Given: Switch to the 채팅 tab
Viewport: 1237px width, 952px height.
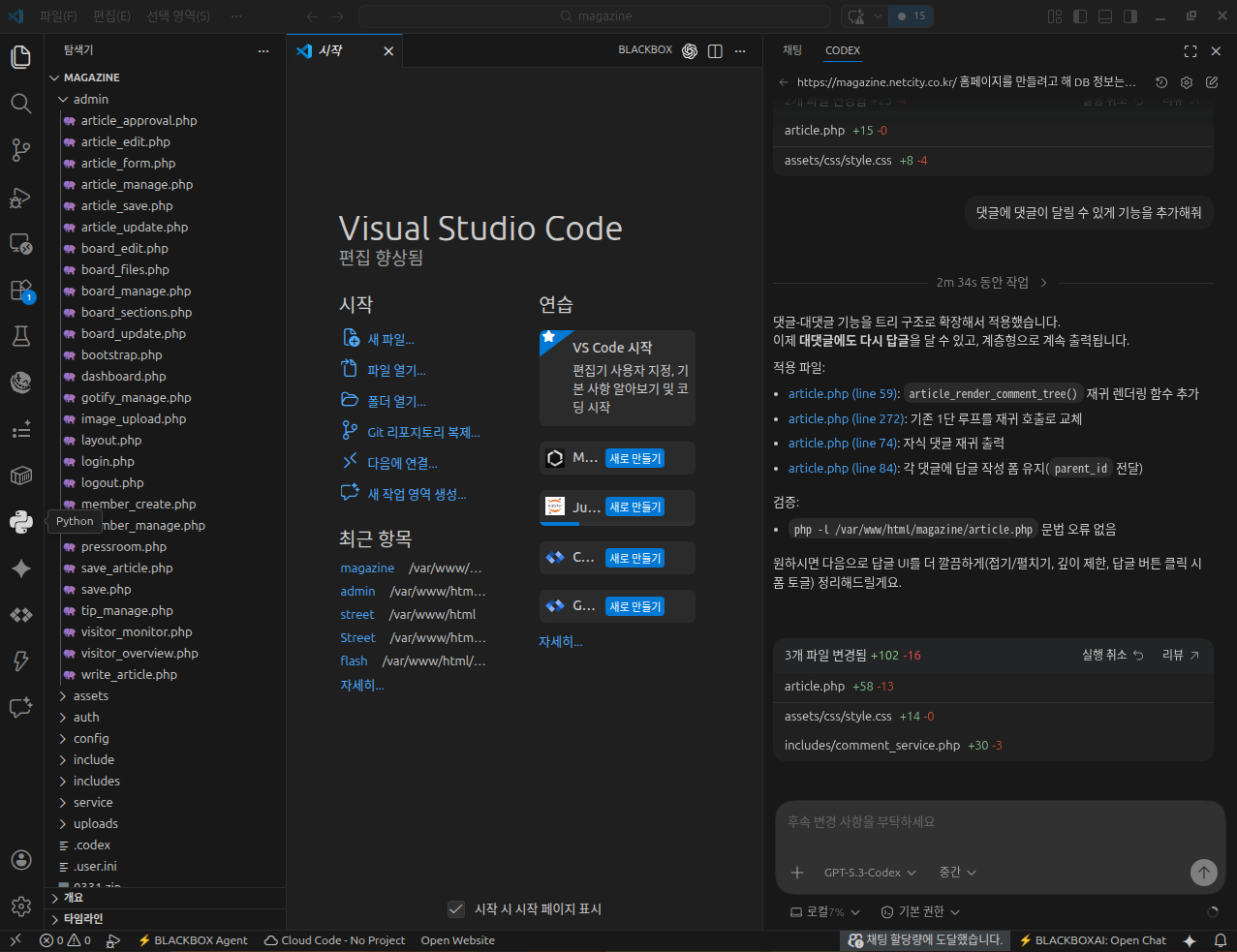Looking at the screenshot, I should point(791,50).
